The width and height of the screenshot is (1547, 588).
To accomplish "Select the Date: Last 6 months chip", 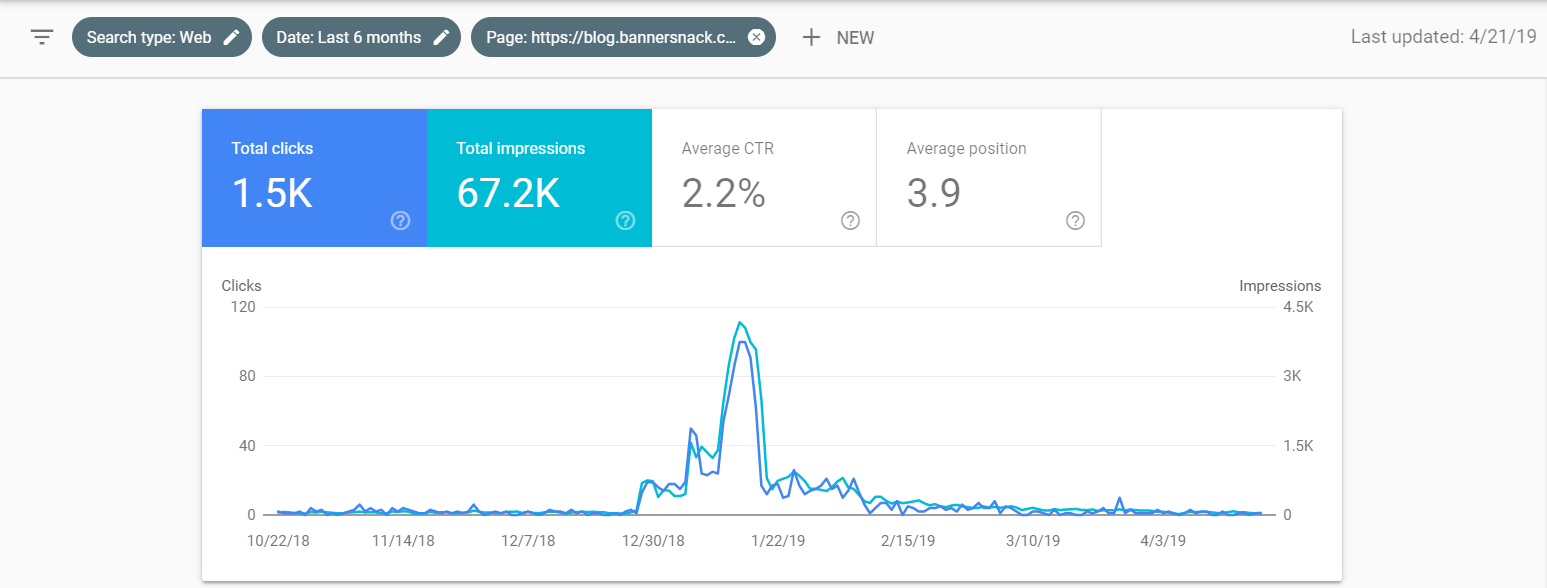I will pos(361,38).
